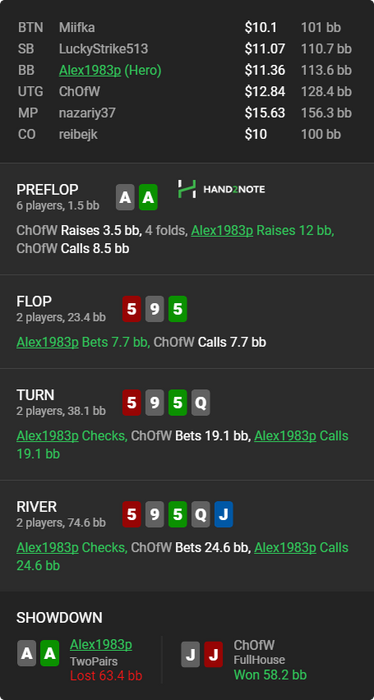The width and height of the screenshot is (374, 700).
Task: Click Alex1983p Raises 12 bb preflop link
Action: 262,230
